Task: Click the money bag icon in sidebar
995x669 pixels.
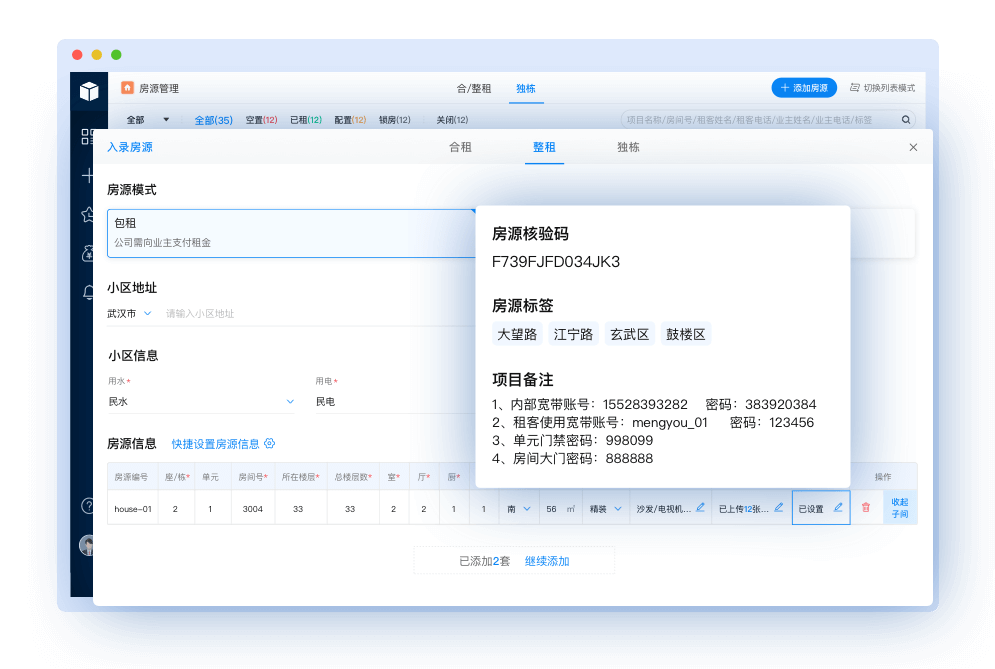Action: pos(88,253)
